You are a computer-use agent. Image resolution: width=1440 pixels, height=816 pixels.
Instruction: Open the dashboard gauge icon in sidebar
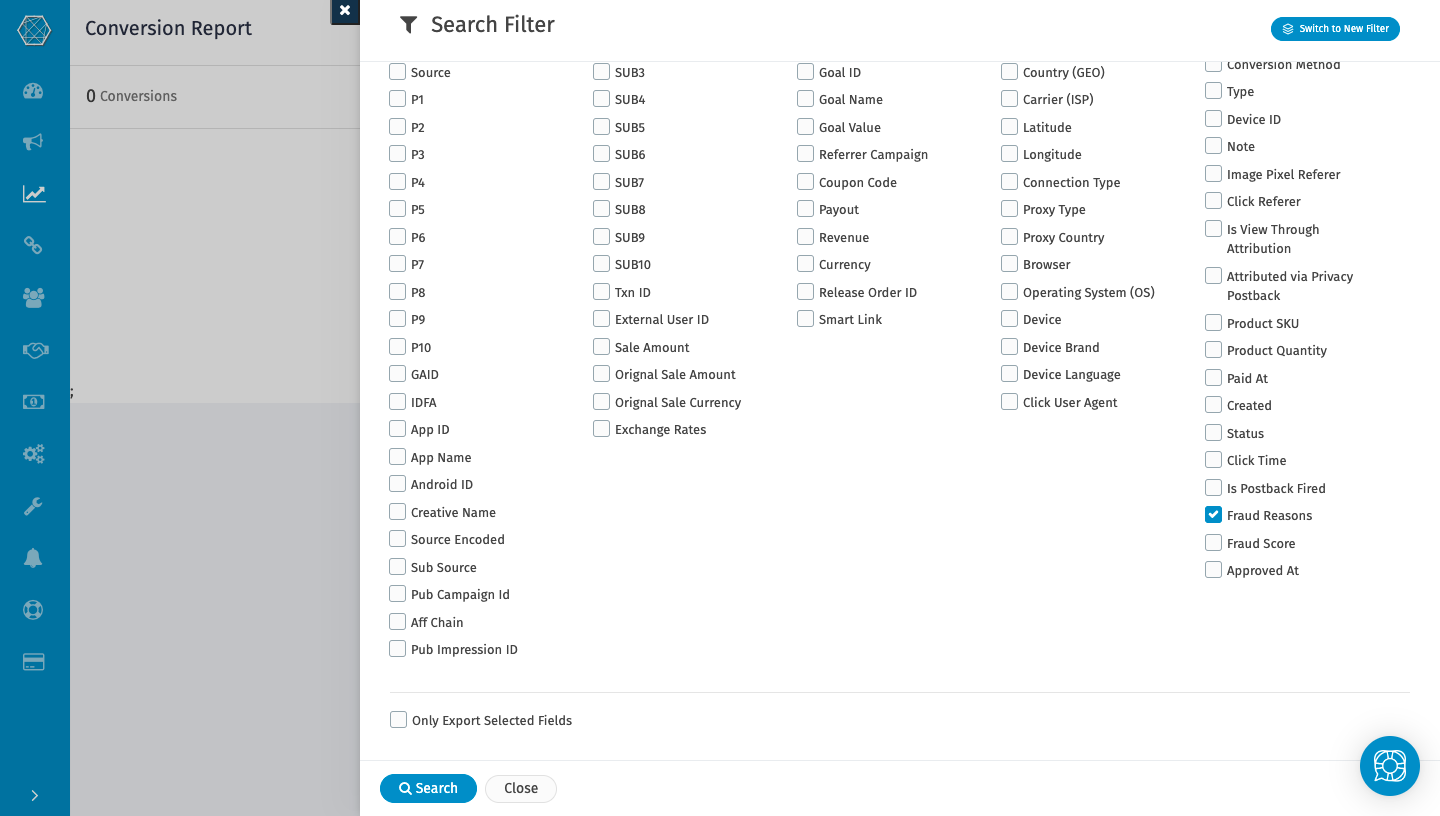tap(33, 91)
